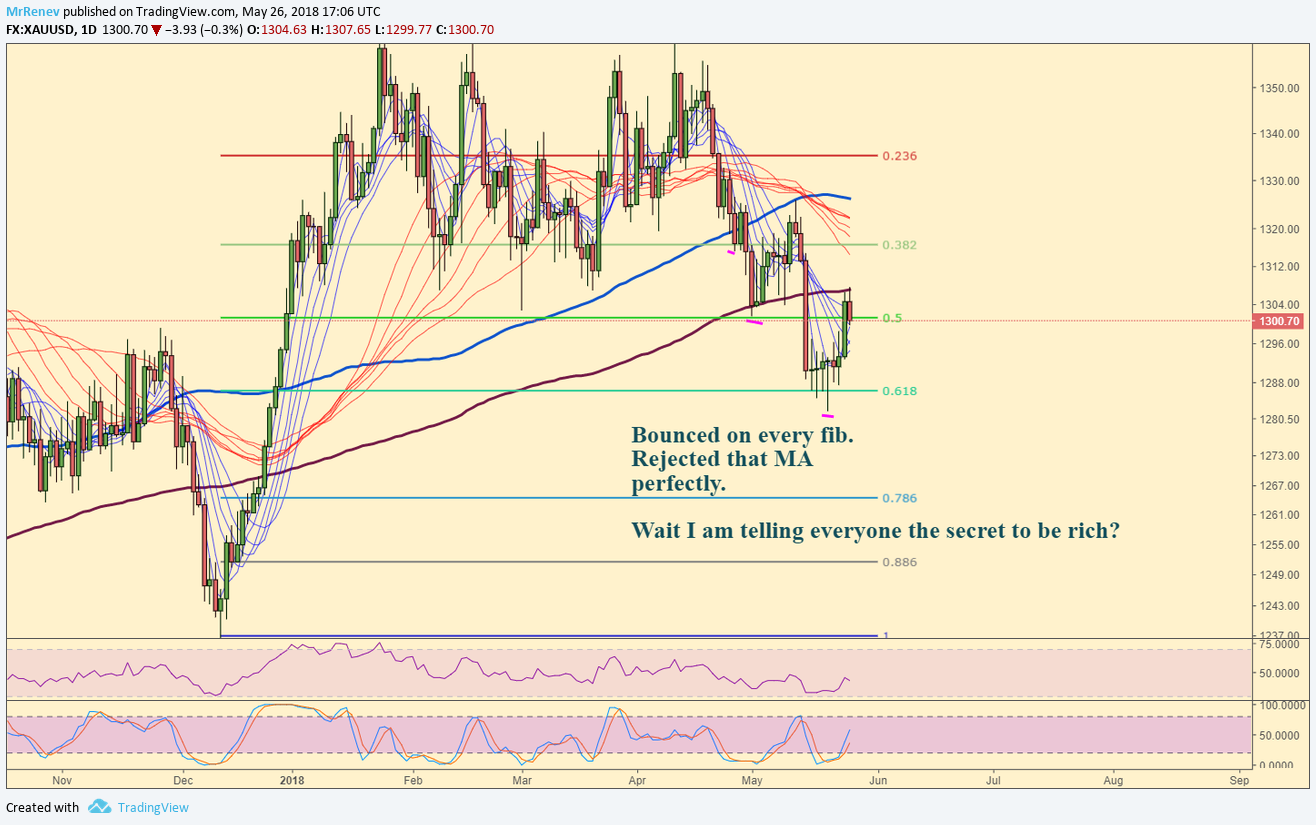
Task: Click the RSI 75.0000 scale label
Action: [x=1279, y=645]
